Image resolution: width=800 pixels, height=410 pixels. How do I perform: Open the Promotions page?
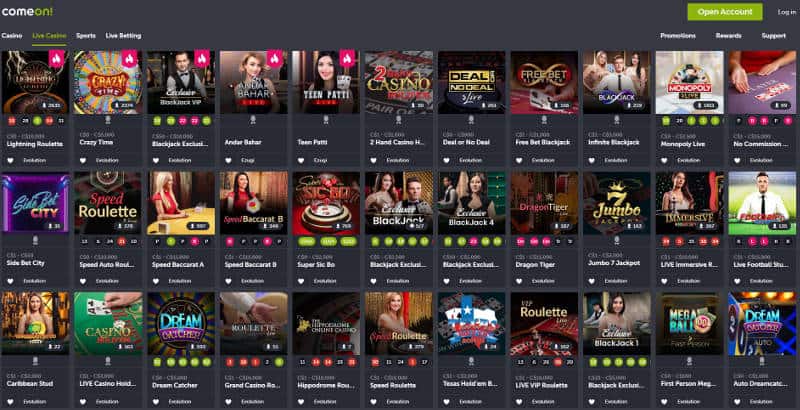click(x=678, y=36)
